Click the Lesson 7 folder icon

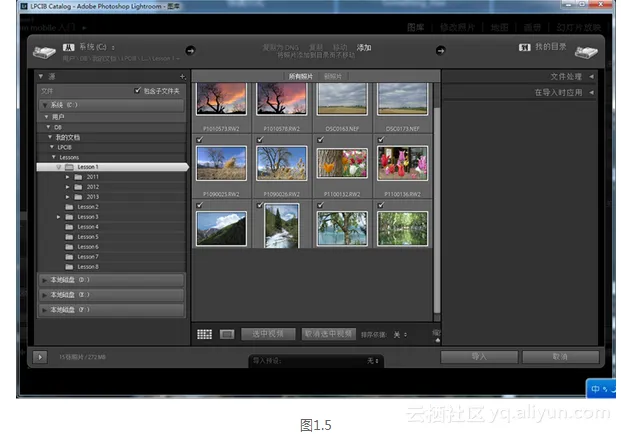point(69,257)
